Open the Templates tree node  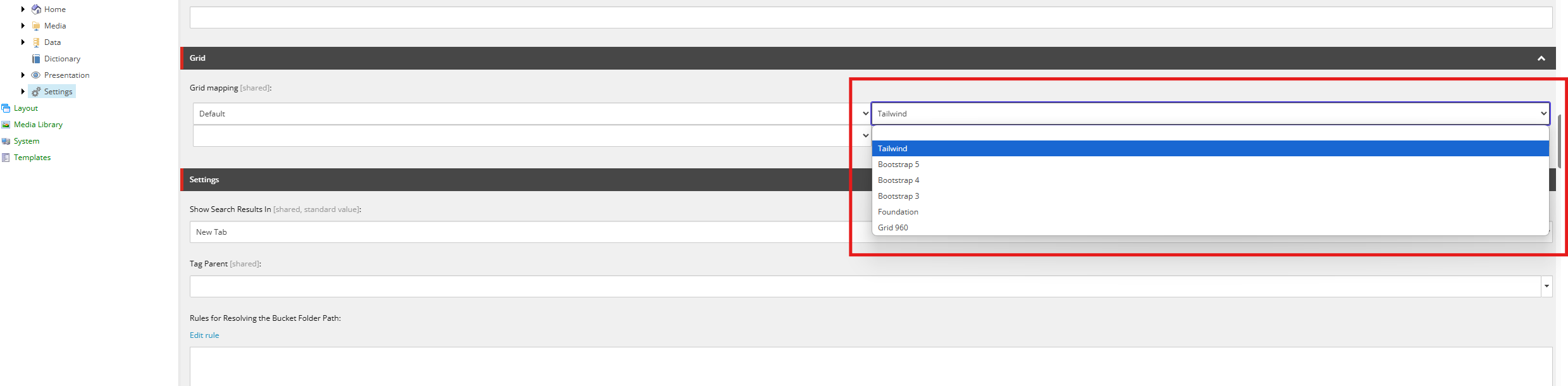32,158
